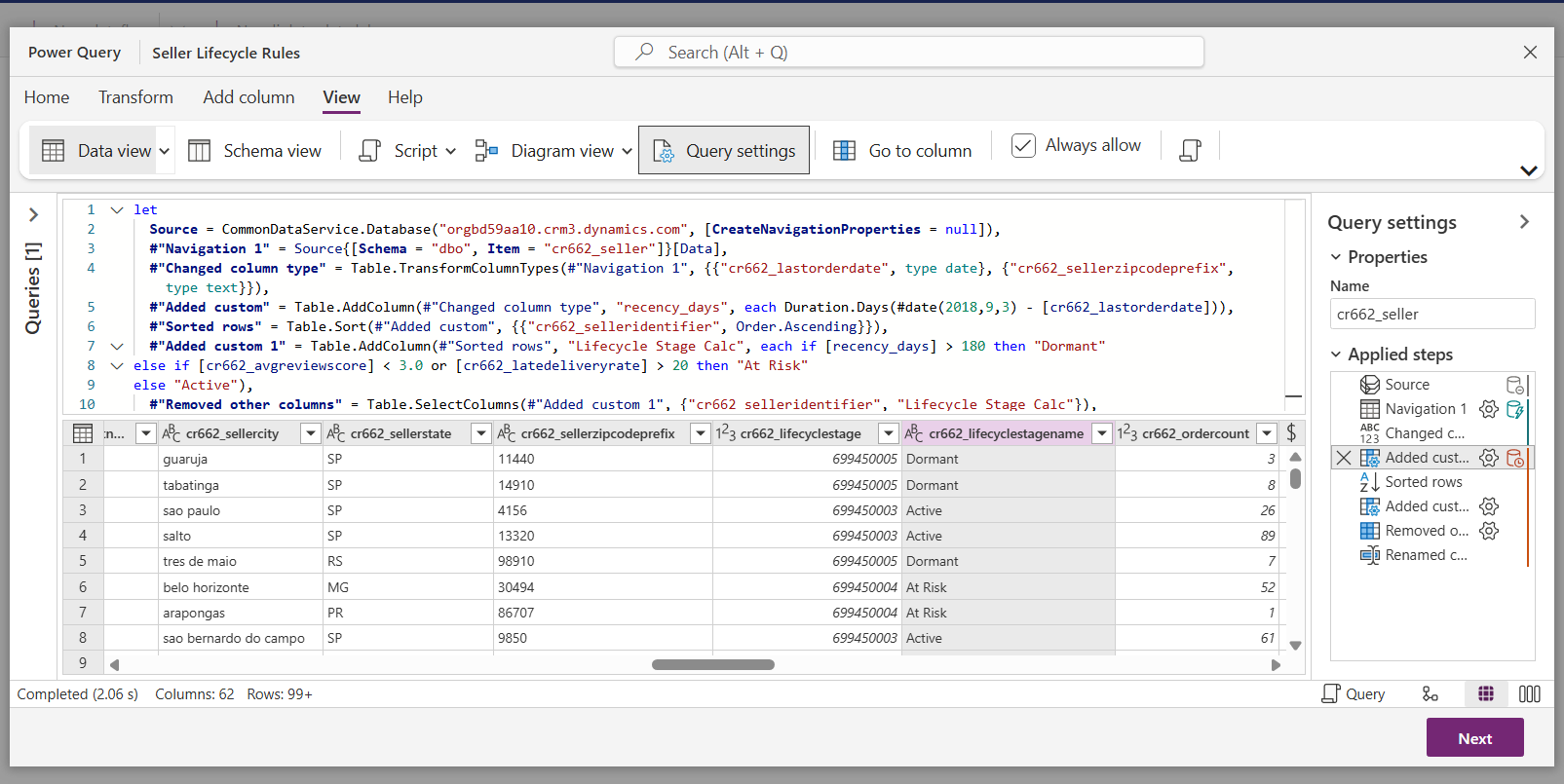Collapse the Query settings pane chevron
The width and height of the screenshot is (1564, 784).
point(1524,222)
